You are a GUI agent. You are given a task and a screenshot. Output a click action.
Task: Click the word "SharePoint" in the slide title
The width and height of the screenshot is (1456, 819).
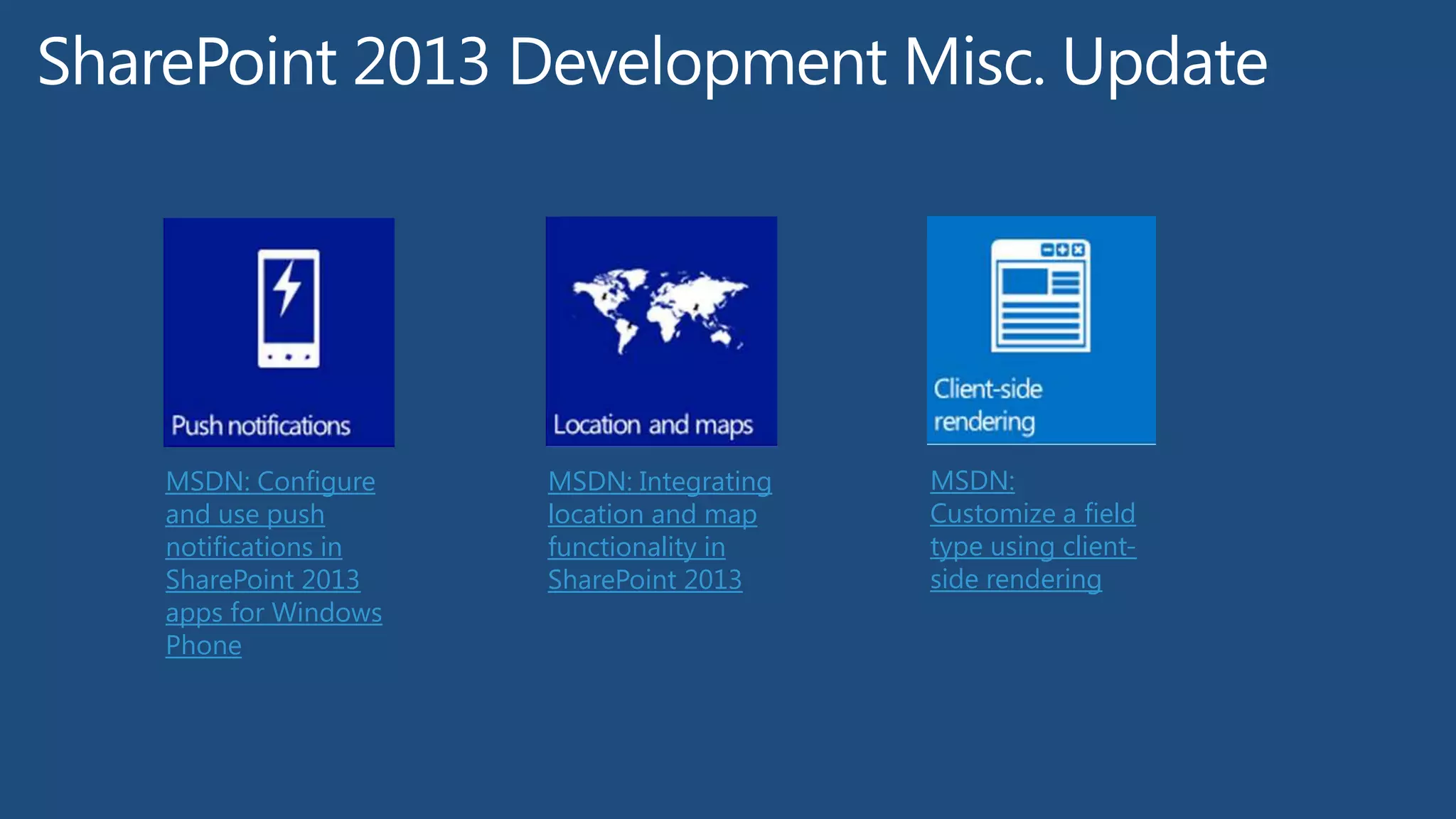point(187,63)
